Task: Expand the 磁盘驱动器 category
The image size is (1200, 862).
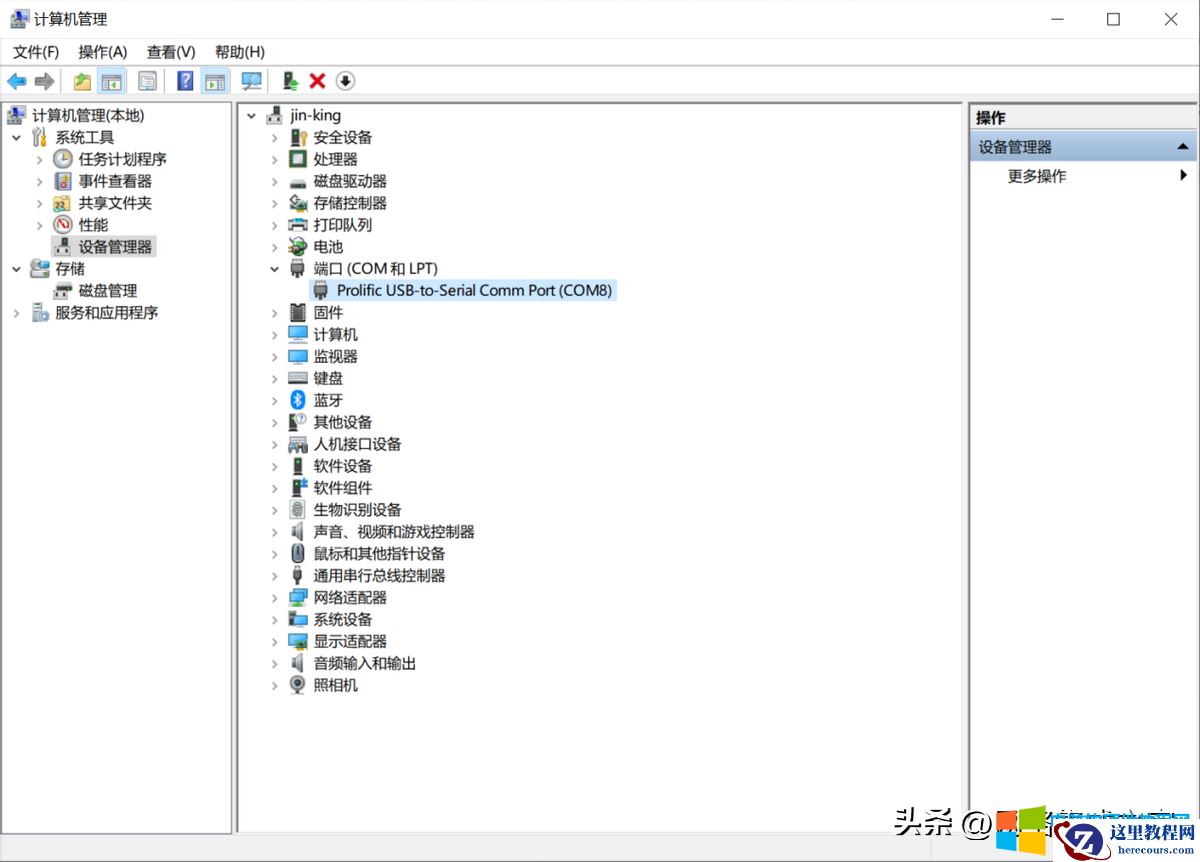Action: [x=274, y=182]
